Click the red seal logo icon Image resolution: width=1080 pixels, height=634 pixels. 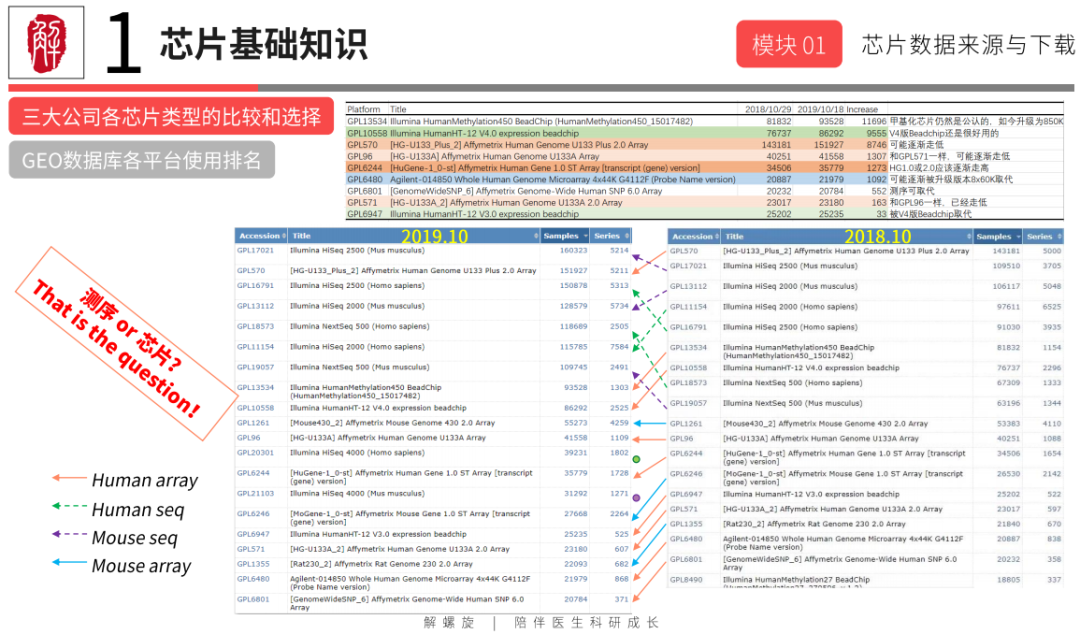coord(46,43)
